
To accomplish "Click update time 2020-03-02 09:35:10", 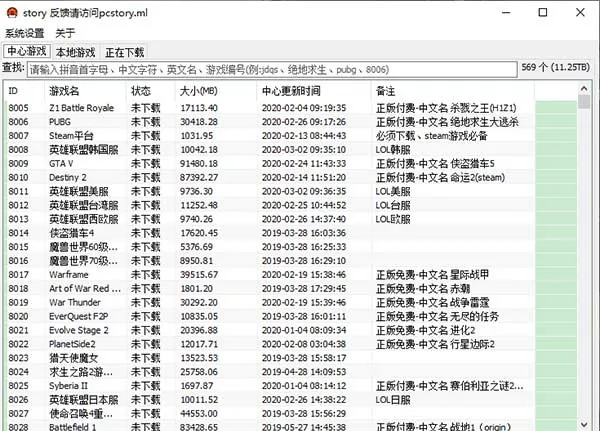I will 304,150.
